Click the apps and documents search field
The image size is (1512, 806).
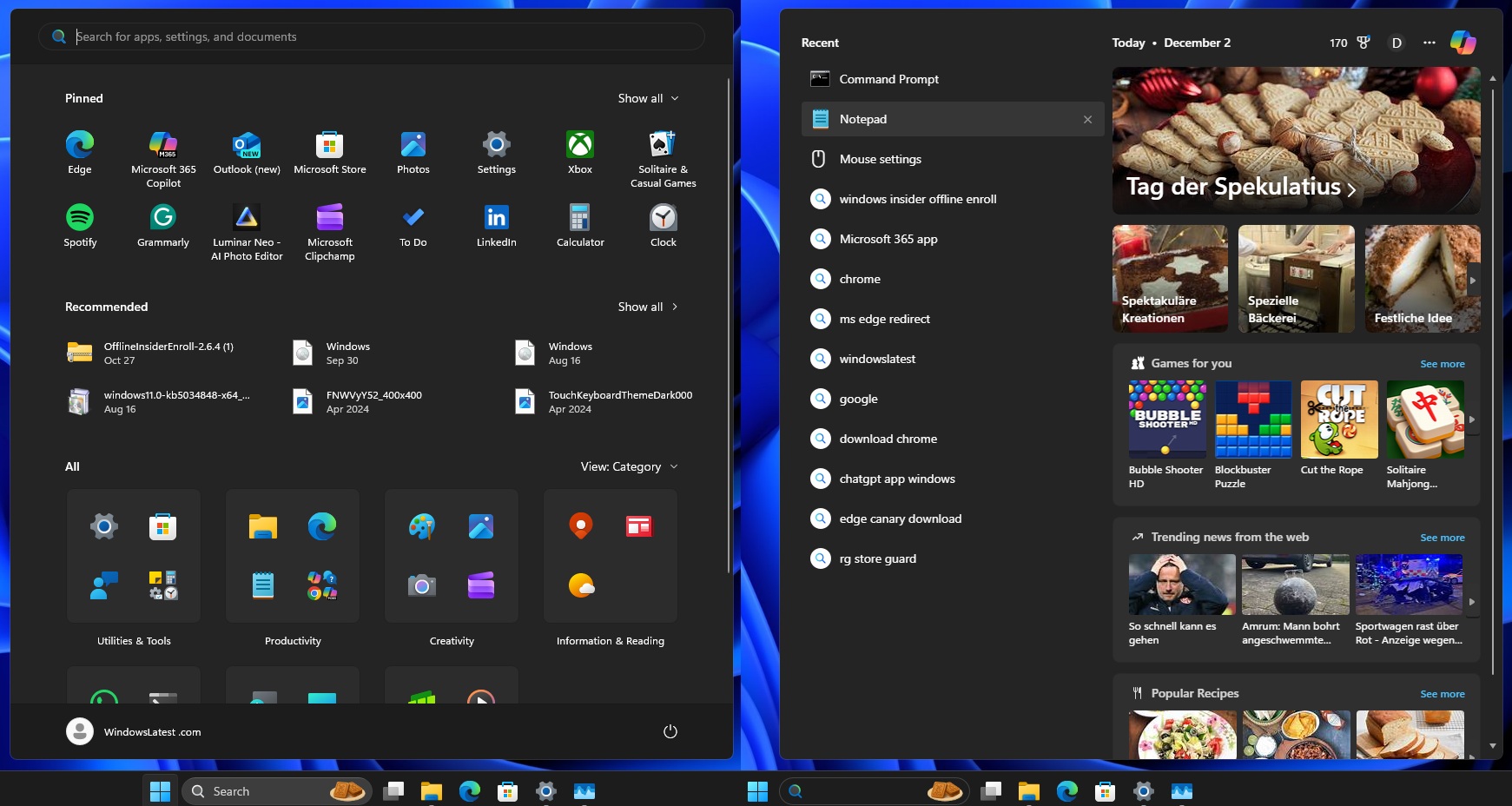pyautogui.click(x=372, y=36)
